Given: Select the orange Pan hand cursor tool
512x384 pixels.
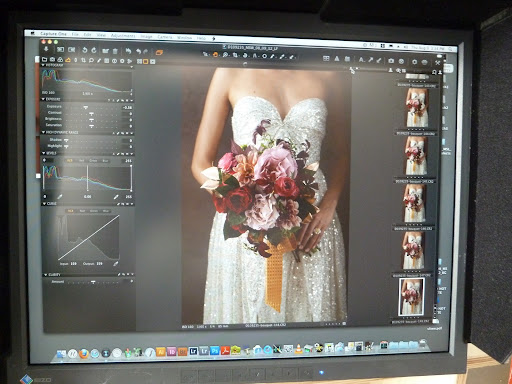Looking at the screenshot, I should coord(216,54).
